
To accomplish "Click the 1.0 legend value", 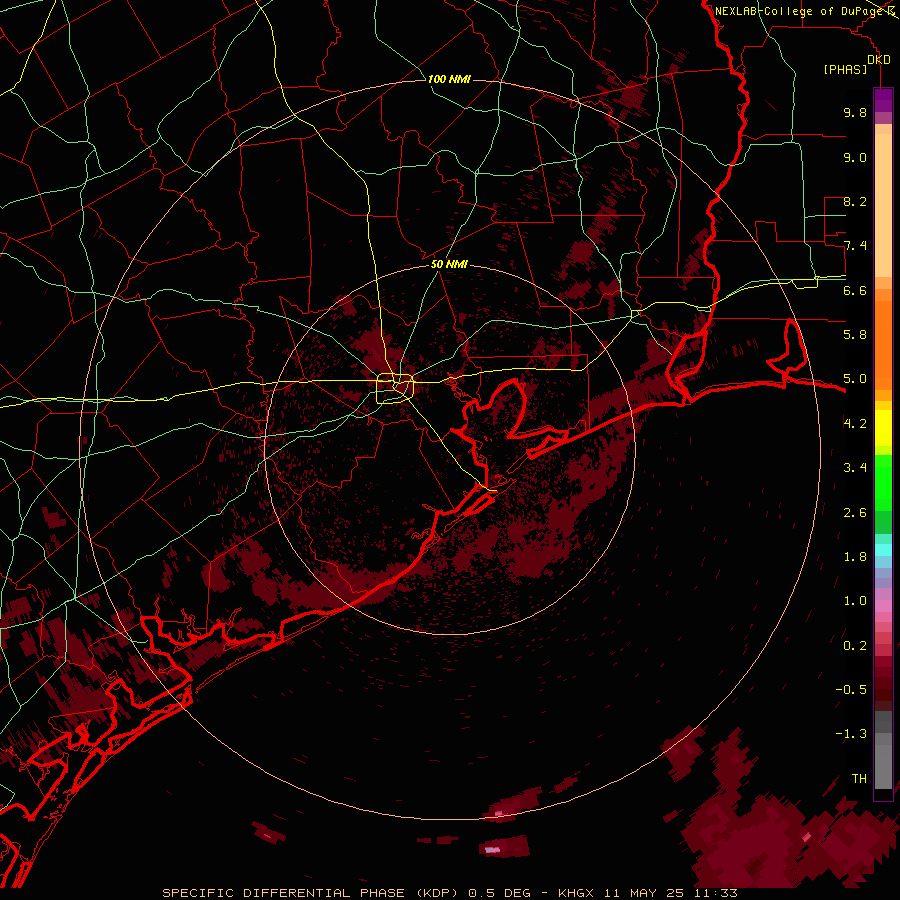I will coord(855,601).
